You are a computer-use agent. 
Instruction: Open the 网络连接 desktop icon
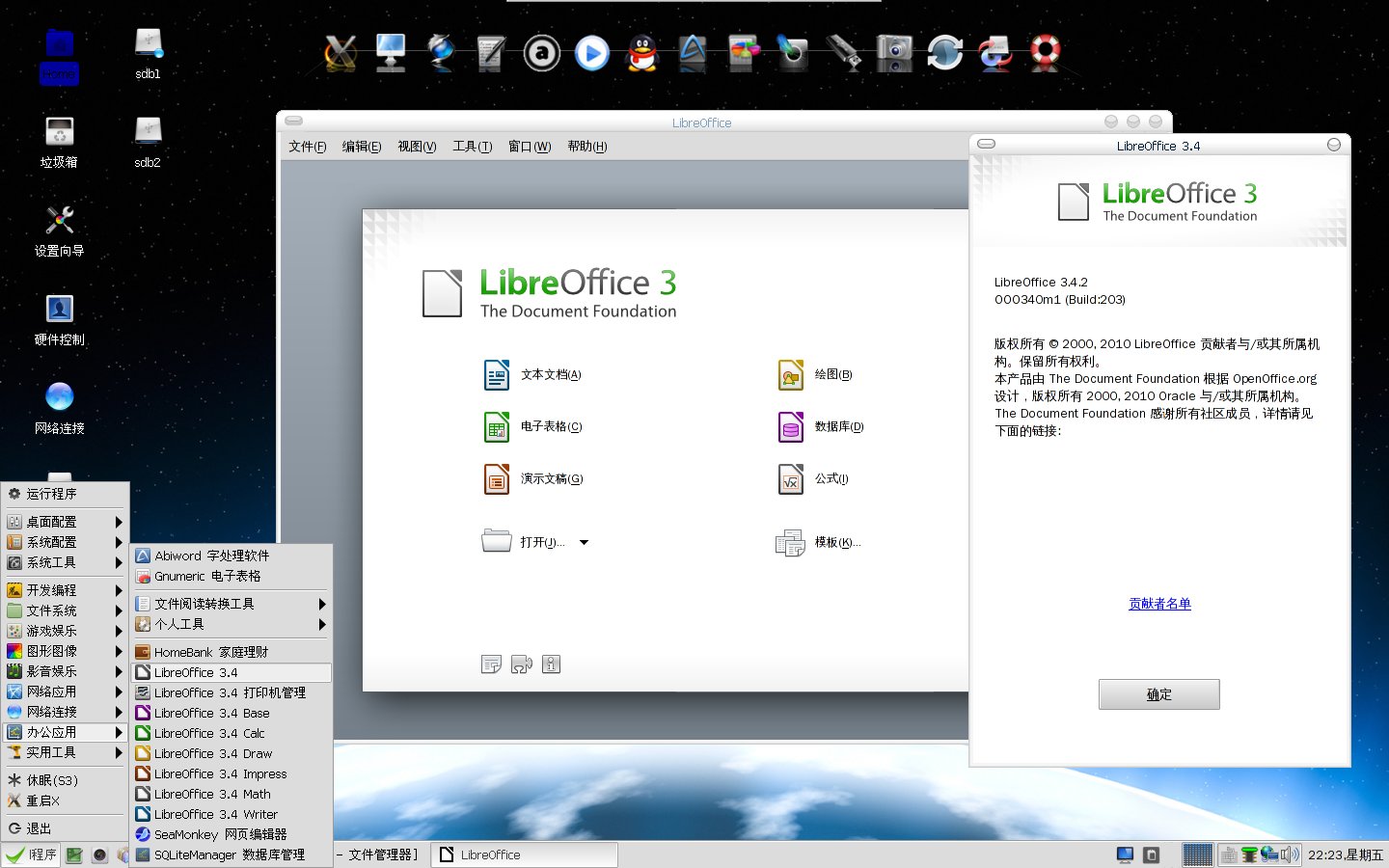(x=59, y=408)
